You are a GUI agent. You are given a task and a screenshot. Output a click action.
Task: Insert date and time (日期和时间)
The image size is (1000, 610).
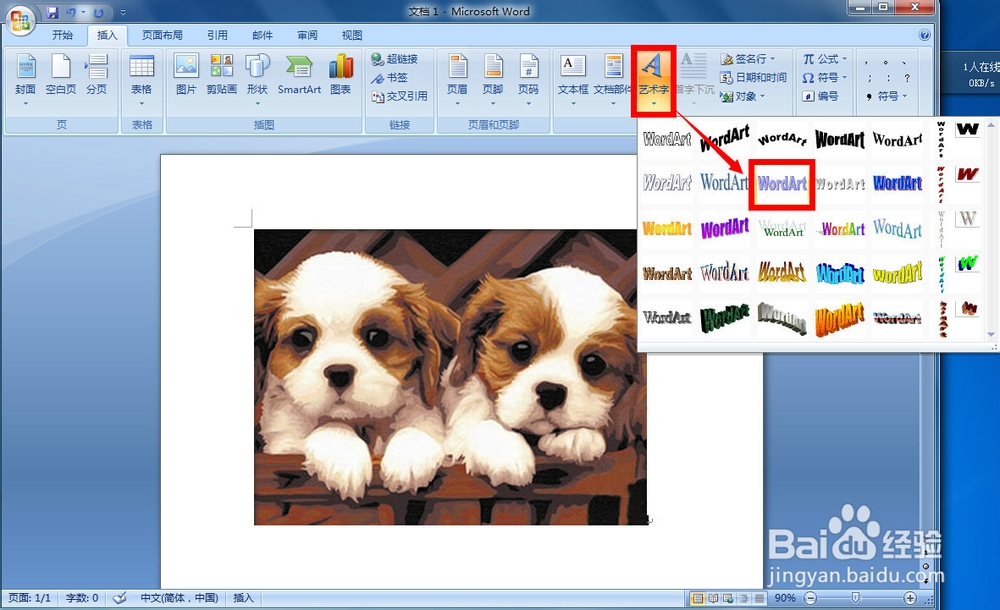(753, 77)
